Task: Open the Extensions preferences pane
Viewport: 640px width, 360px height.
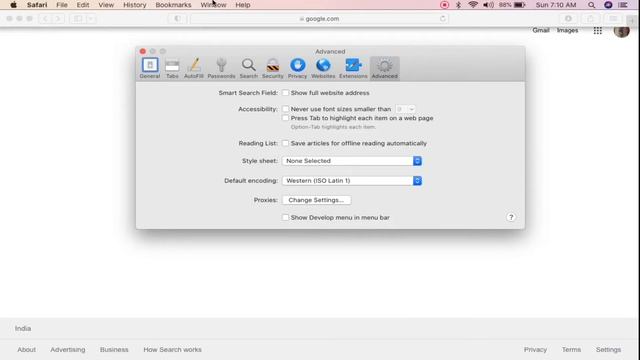Action: (353, 68)
